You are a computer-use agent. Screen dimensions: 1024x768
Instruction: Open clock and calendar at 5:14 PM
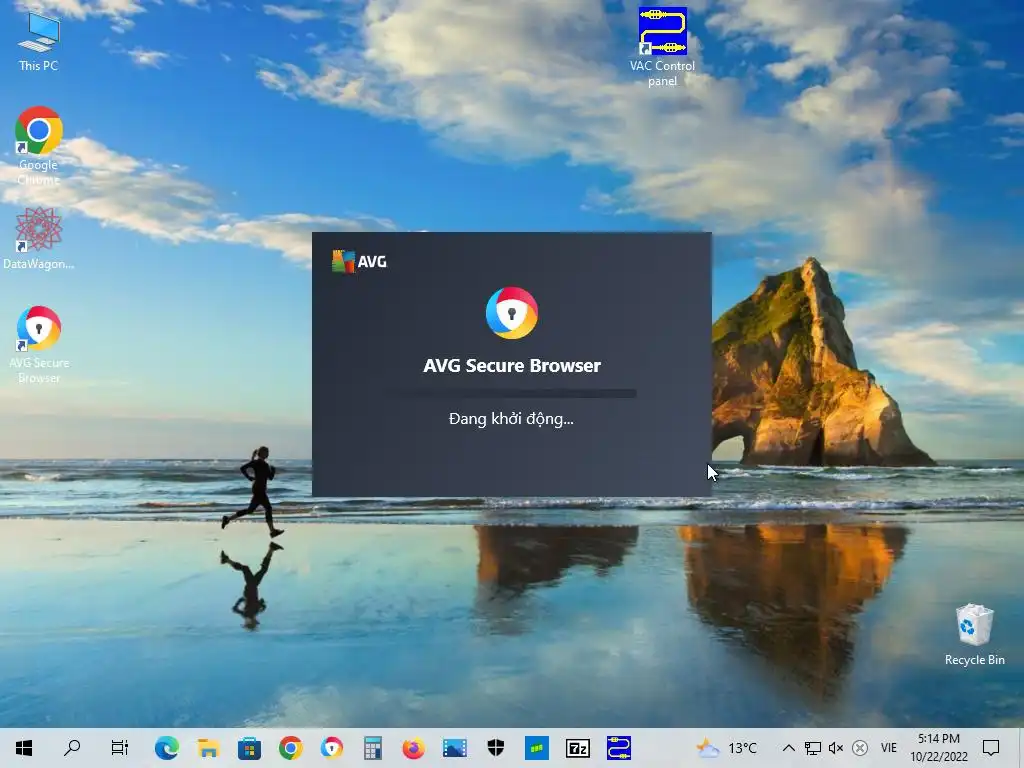(x=938, y=748)
